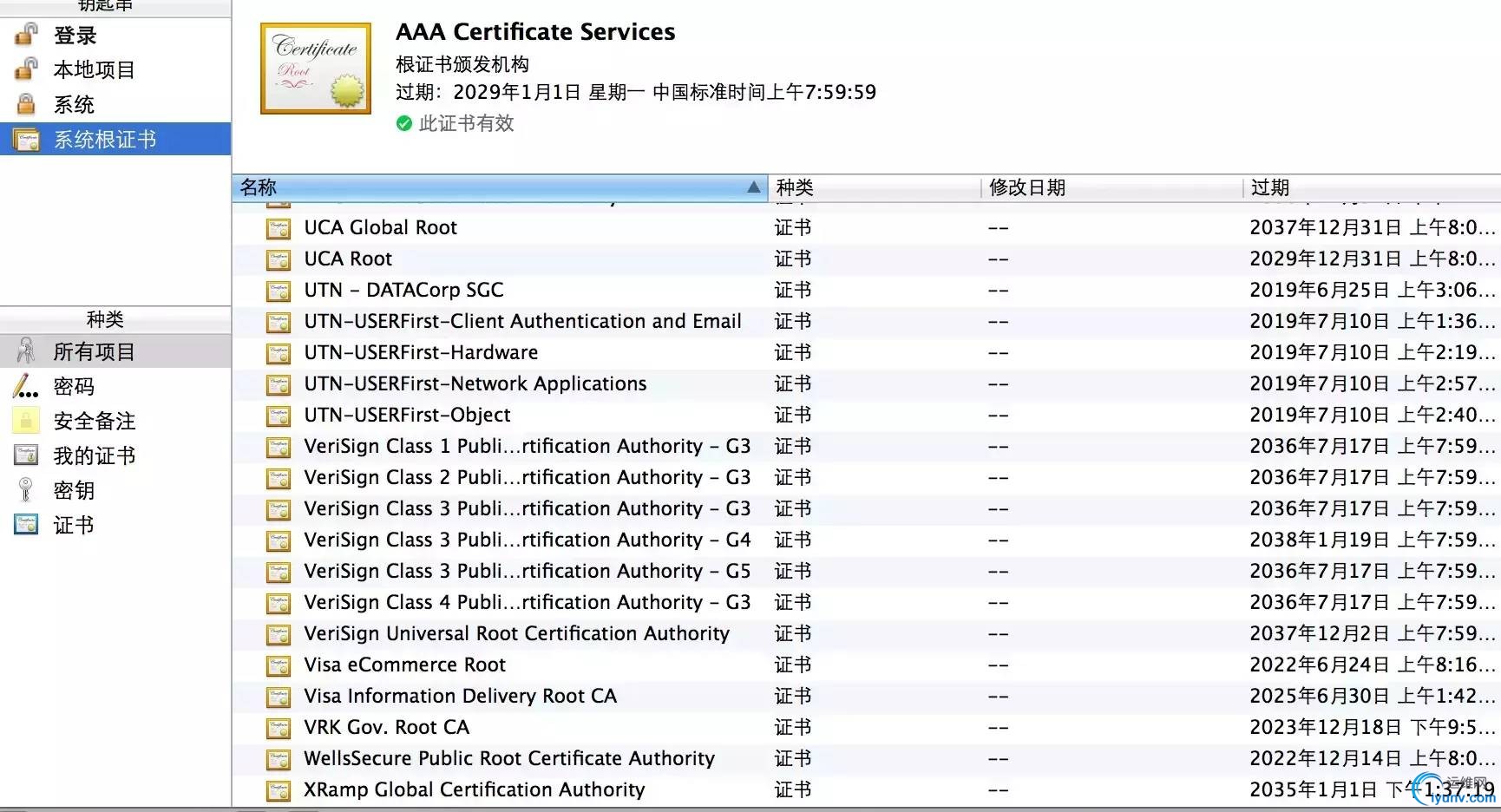Click the 系统 keychain locked padlock icon
This screenshot has width=1501, height=812.
[27, 104]
